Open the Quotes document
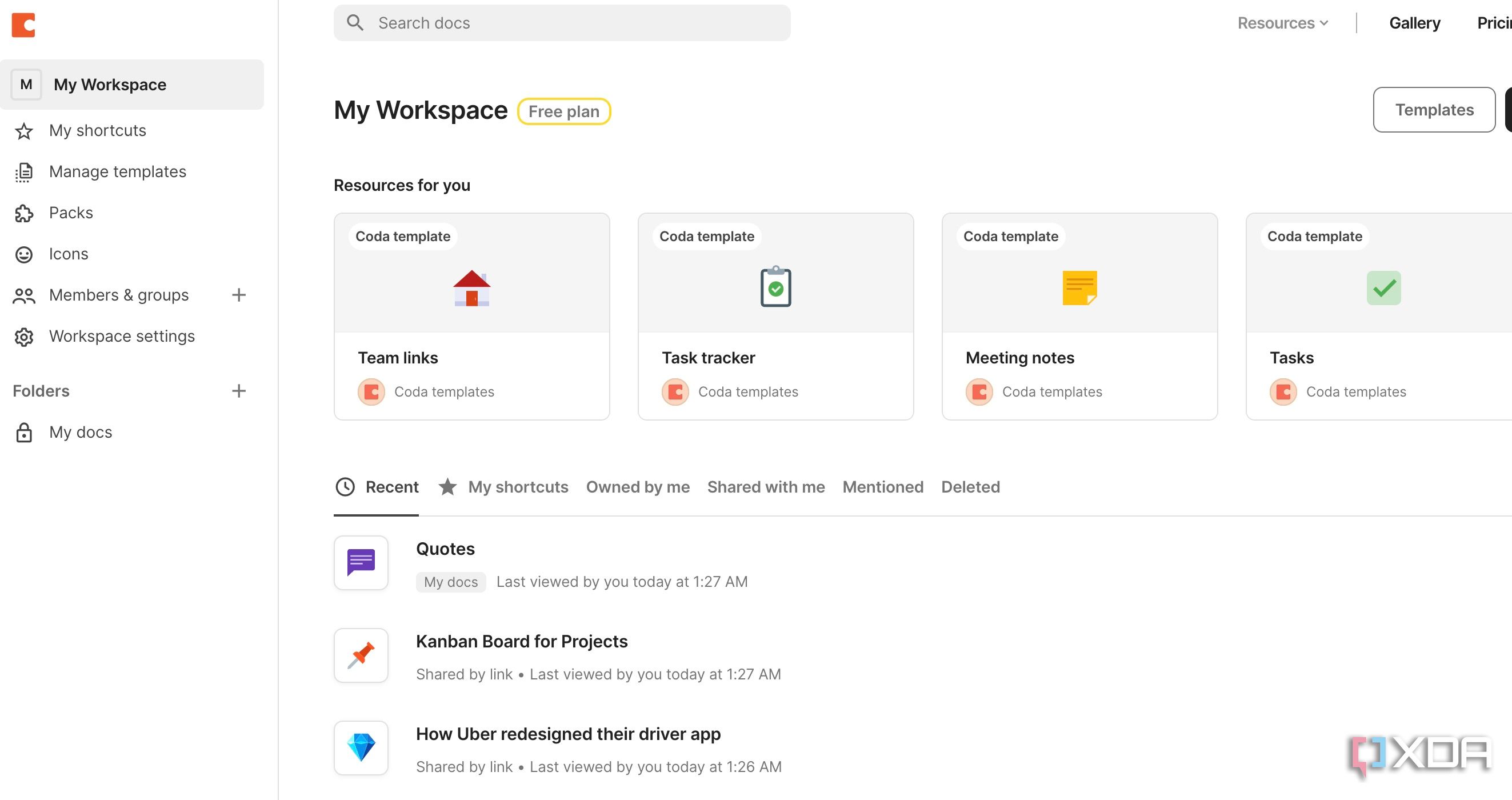The width and height of the screenshot is (1512, 800). coord(446,549)
